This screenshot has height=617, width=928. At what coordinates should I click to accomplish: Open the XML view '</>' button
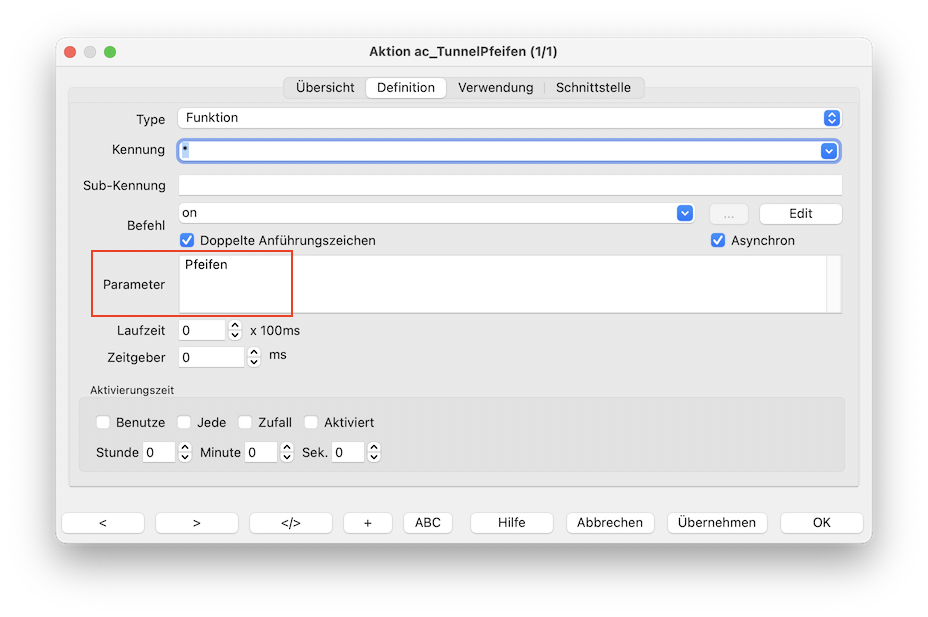pyautogui.click(x=290, y=523)
